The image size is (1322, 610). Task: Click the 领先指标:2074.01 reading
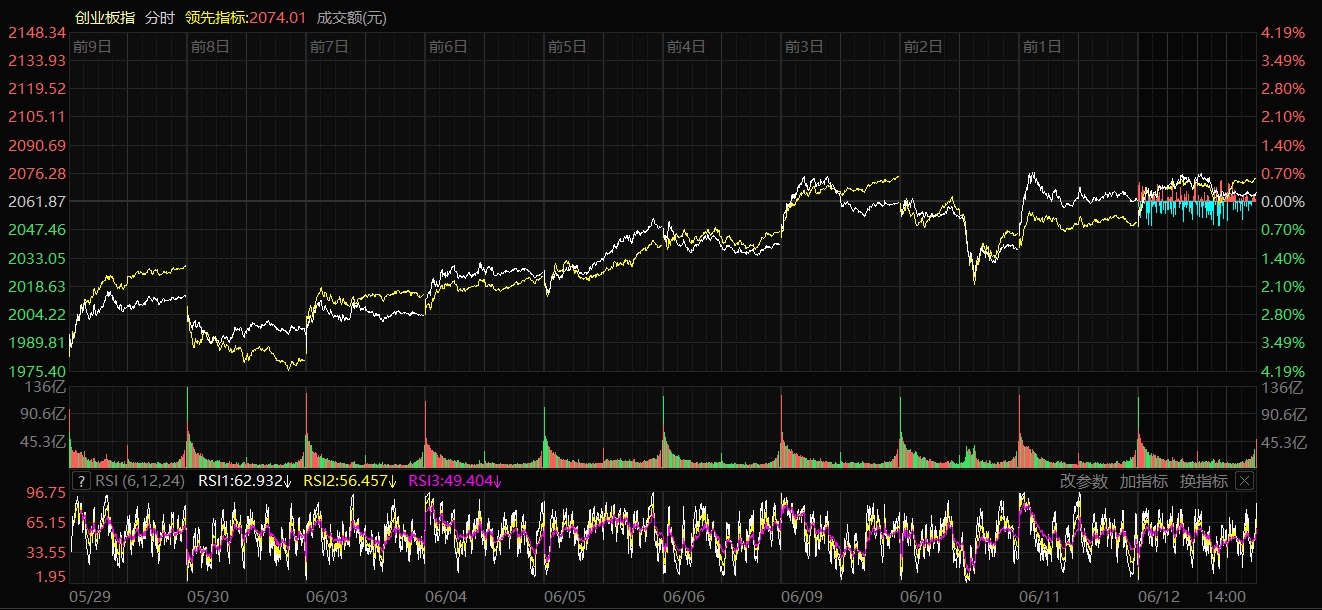[x=246, y=17]
